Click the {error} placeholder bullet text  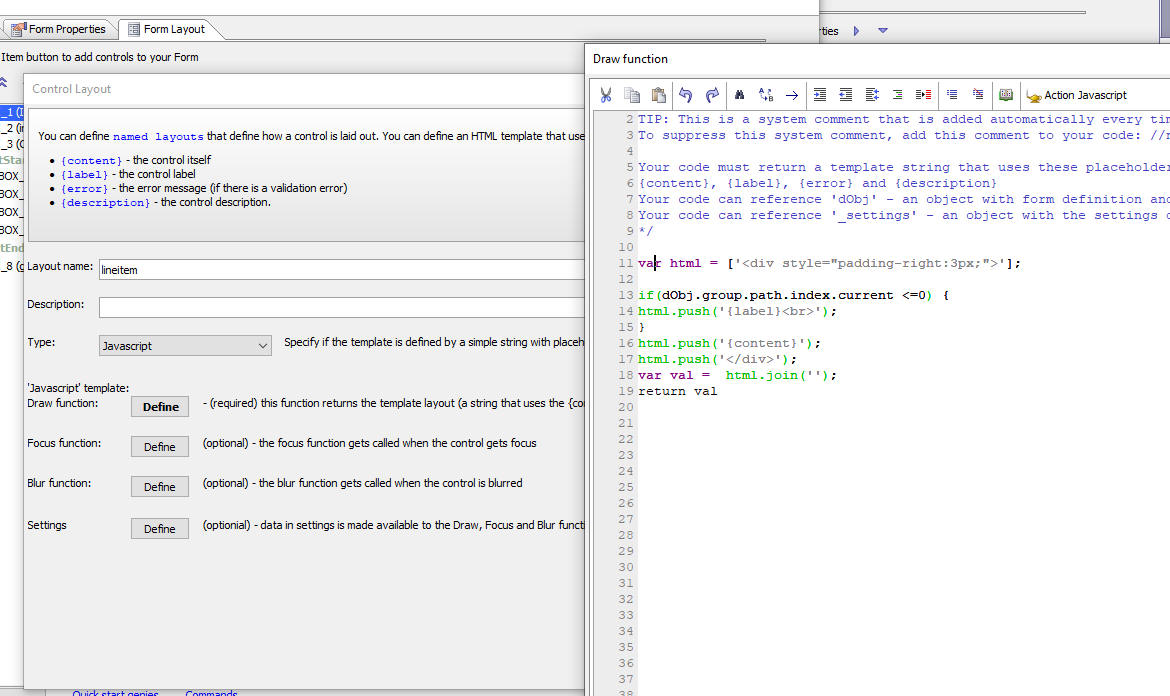(x=84, y=189)
